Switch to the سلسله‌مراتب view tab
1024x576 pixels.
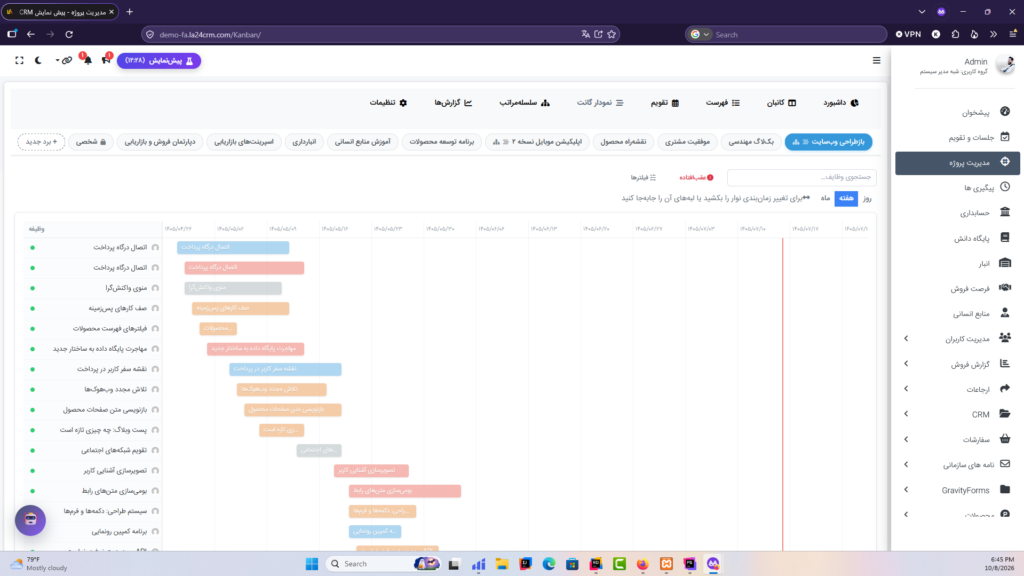(x=524, y=103)
